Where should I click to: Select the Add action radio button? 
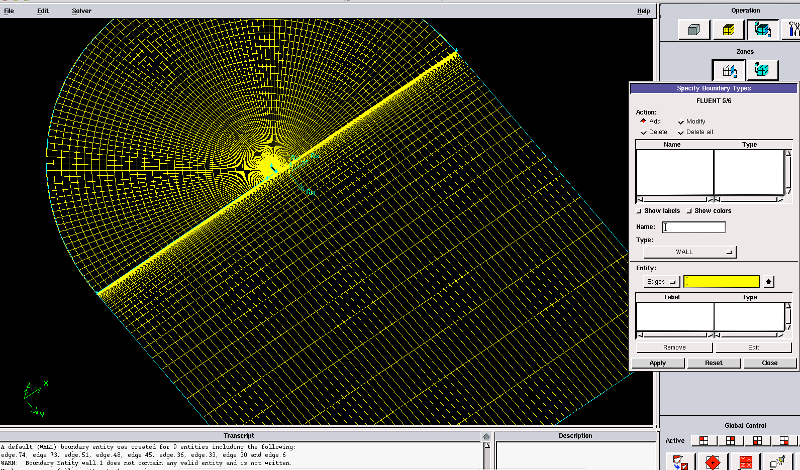click(643, 121)
